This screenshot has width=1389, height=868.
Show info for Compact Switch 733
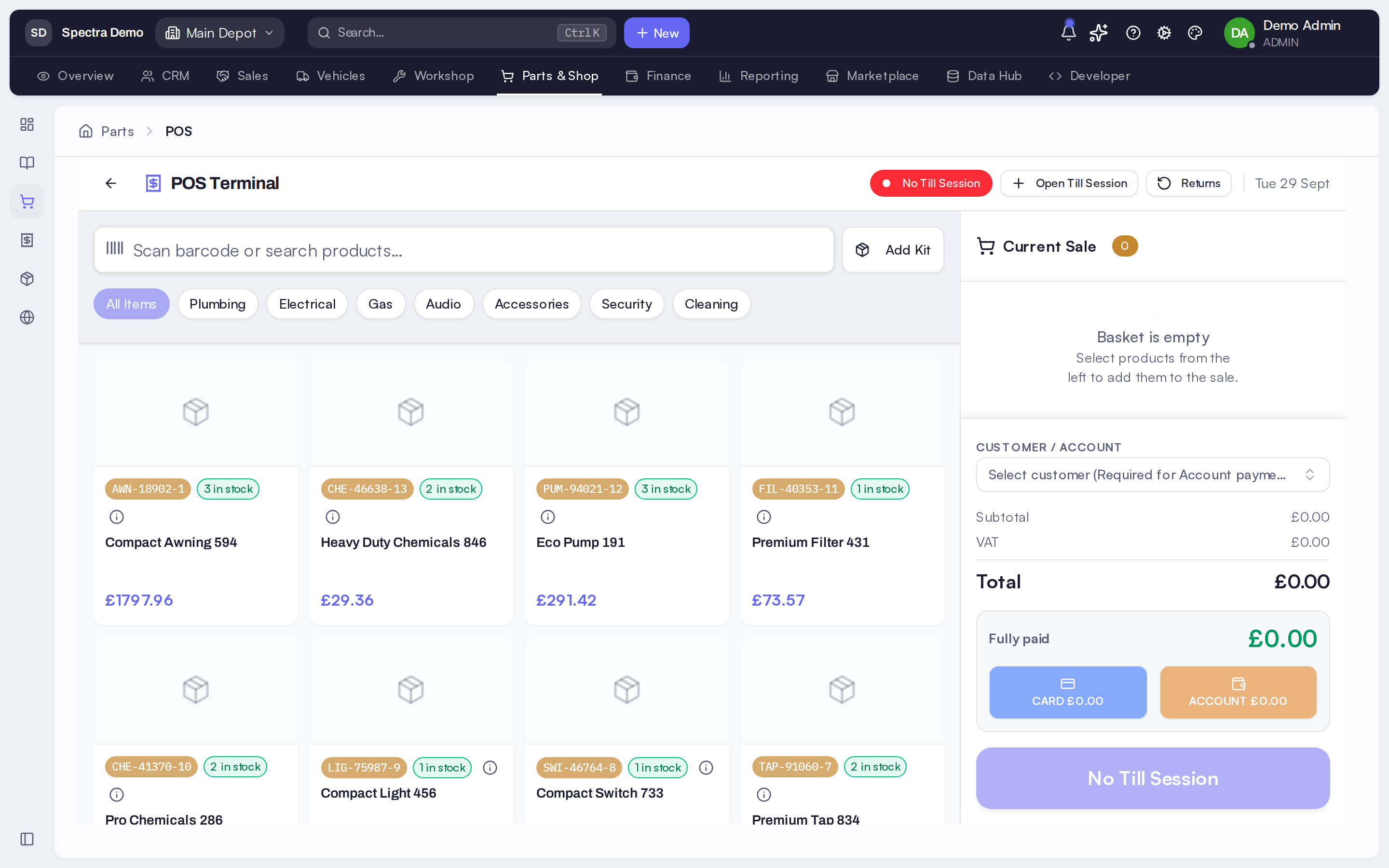click(706, 768)
